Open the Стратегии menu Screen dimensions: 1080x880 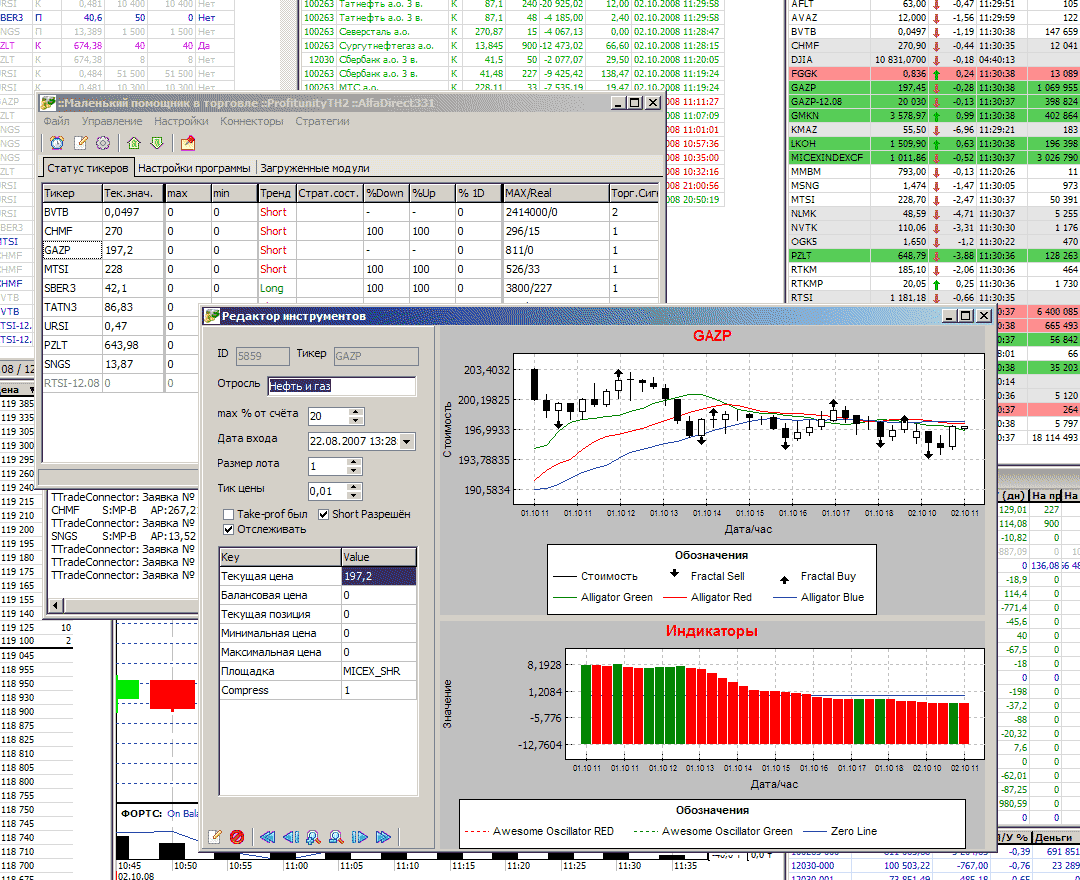click(x=322, y=121)
